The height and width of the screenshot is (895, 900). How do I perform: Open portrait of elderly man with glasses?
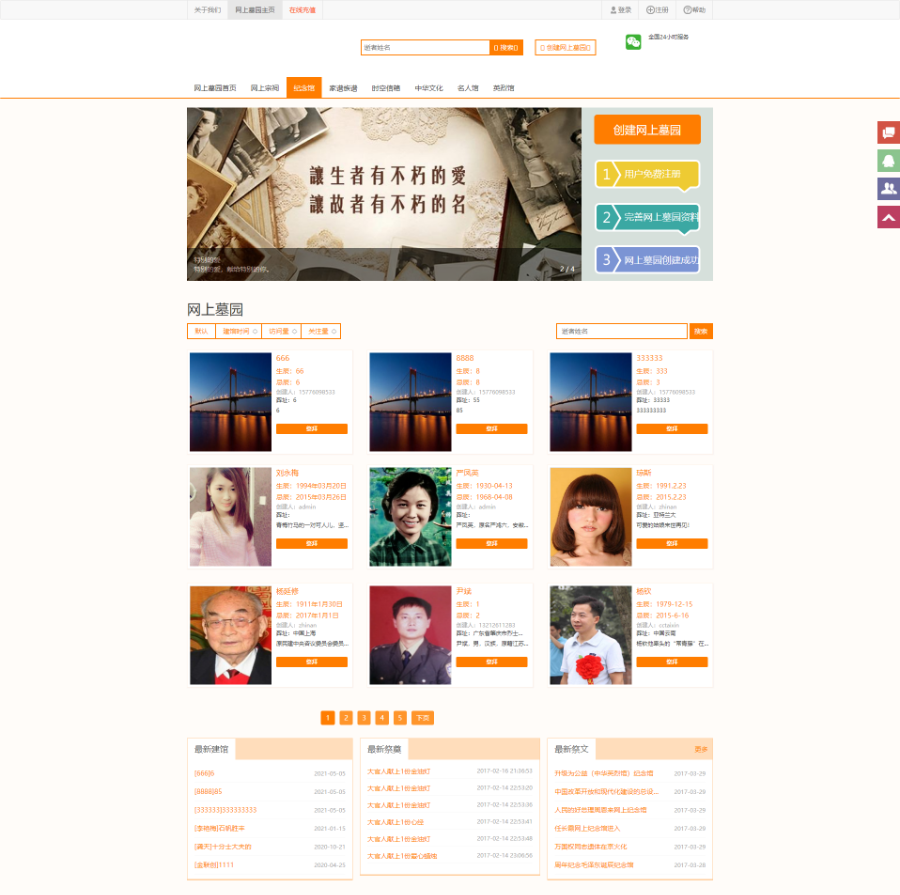click(x=231, y=635)
